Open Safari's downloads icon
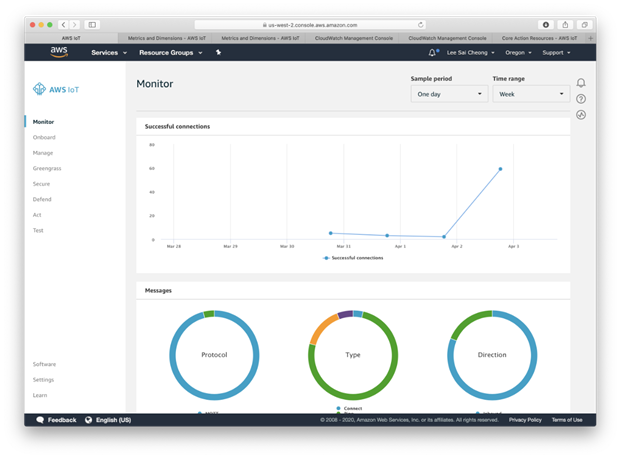620x458 pixels. coord(546,25)
